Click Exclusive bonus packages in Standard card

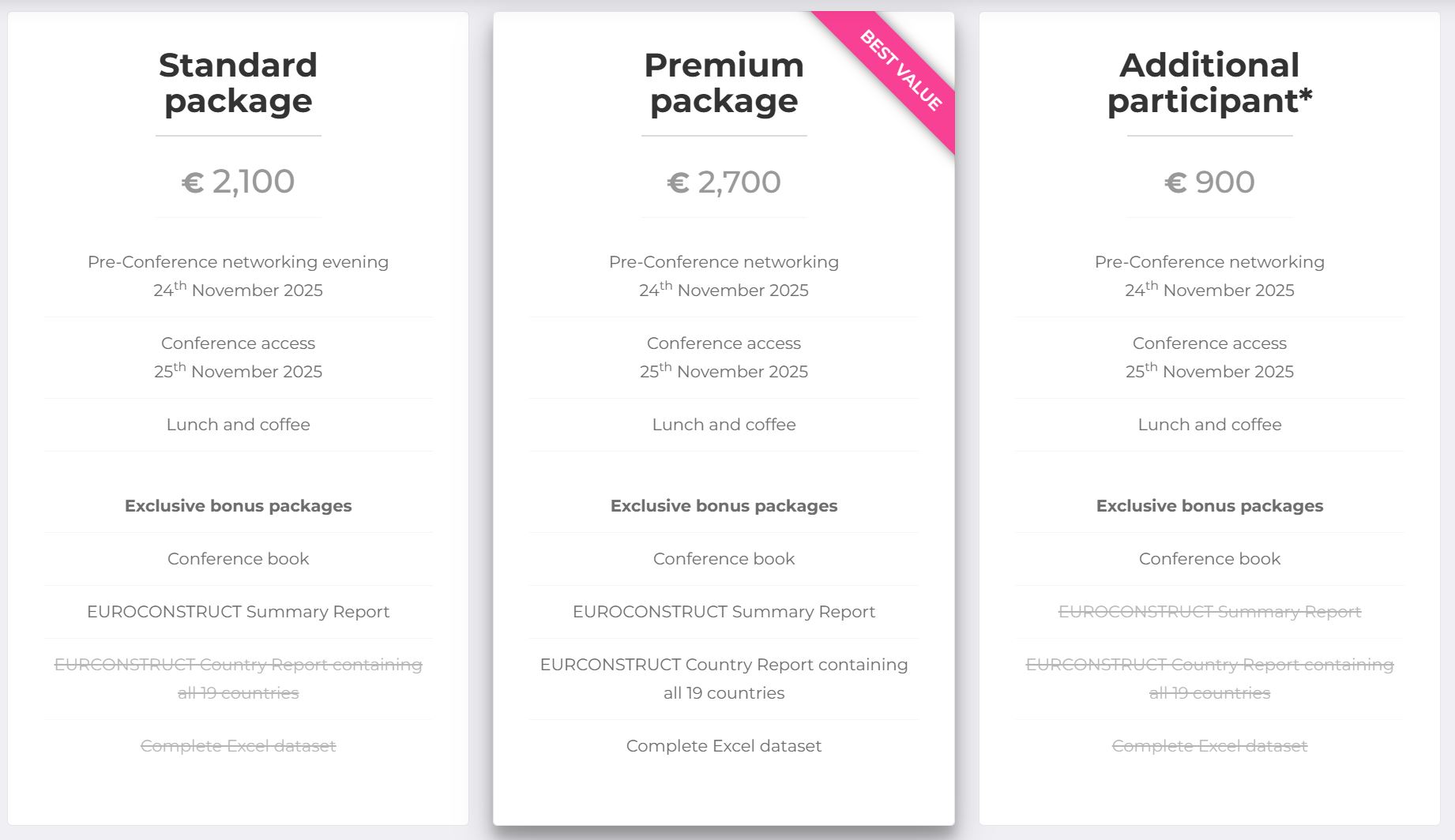pyautogui.click(x=238, y=506)
